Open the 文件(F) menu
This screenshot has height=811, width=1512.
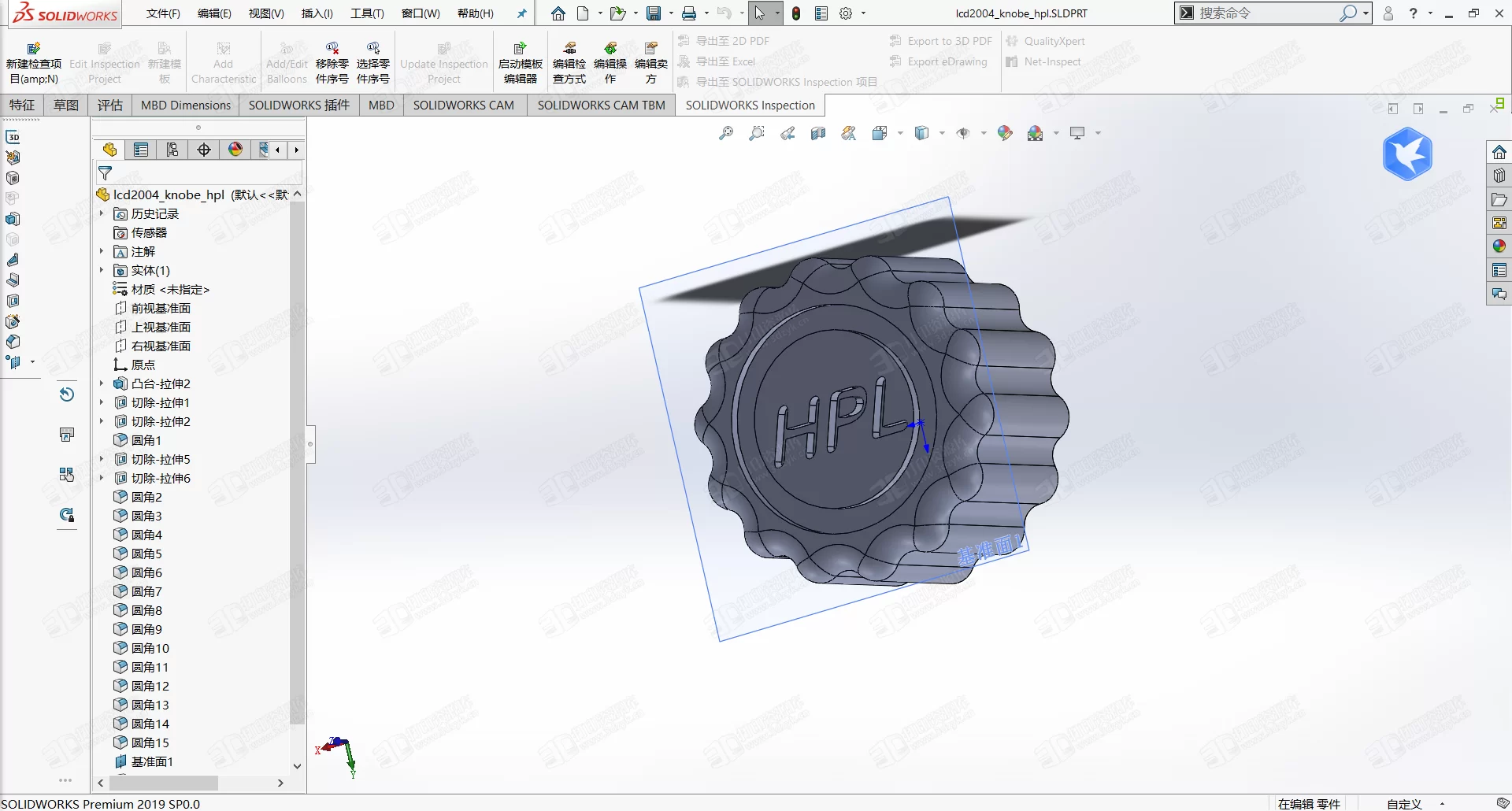click(x=163, y=13)
